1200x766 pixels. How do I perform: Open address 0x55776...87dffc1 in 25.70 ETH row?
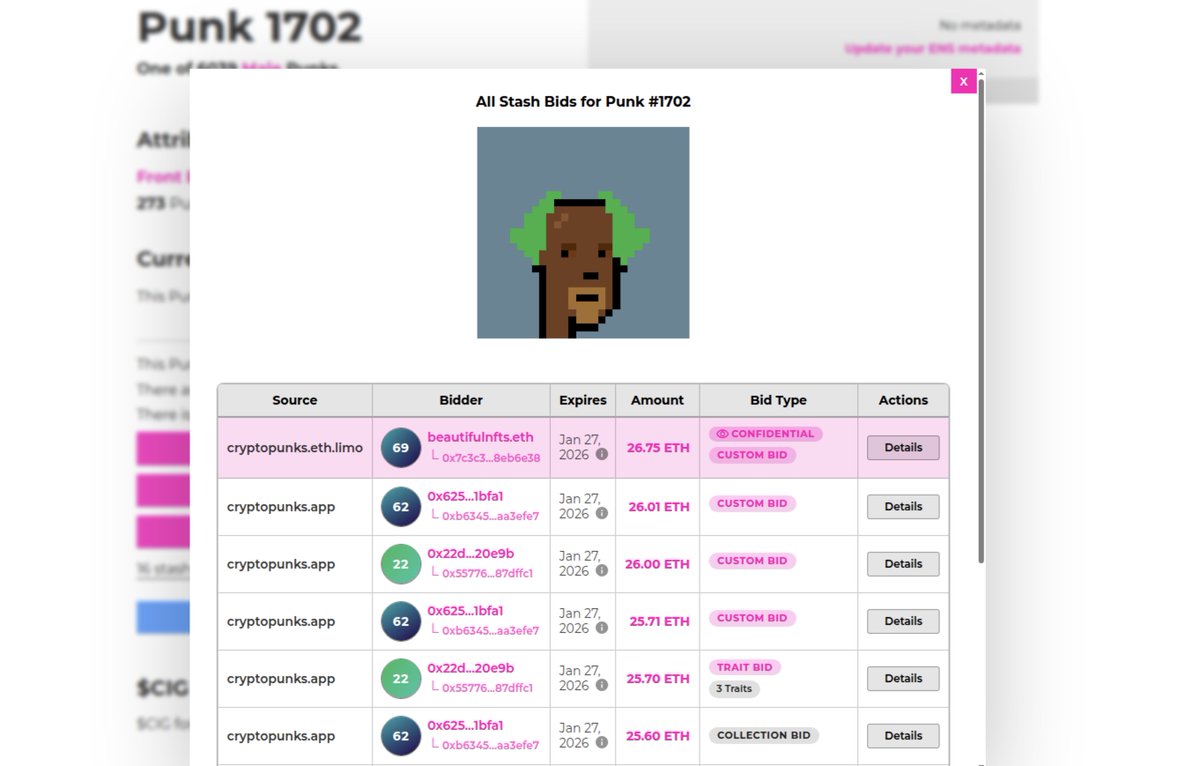point(487,688)
